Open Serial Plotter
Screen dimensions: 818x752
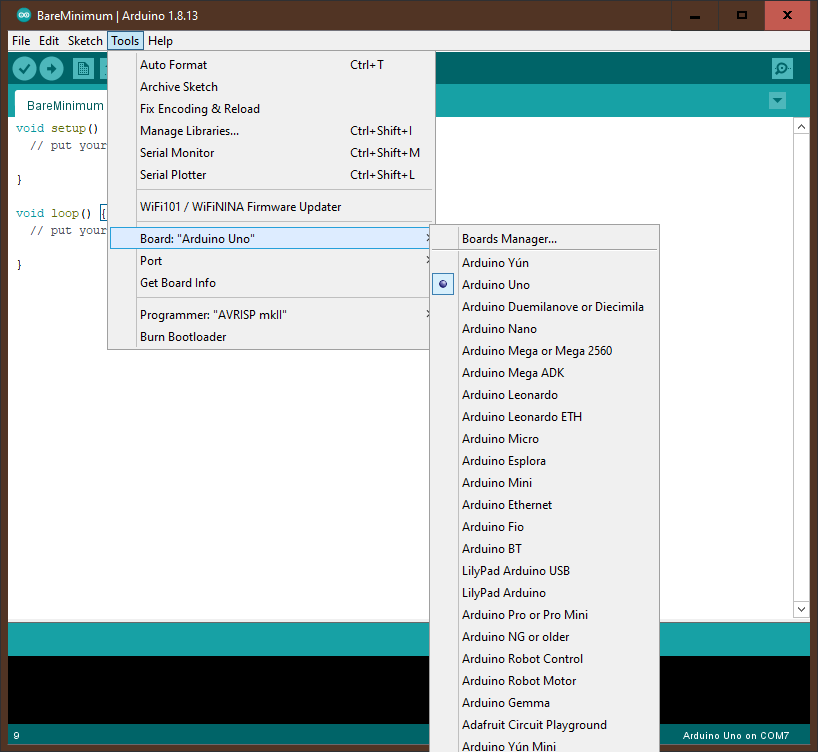(x=271, y=175)
